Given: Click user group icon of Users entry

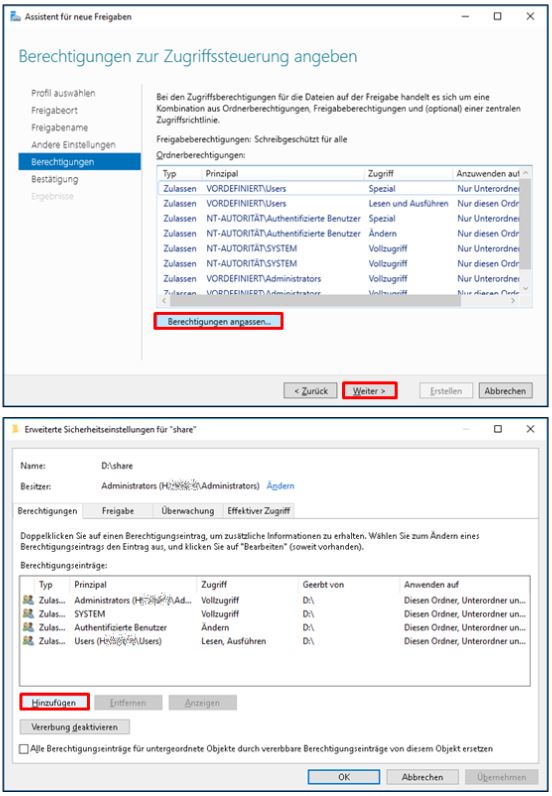Looking at the screenshot, I should point(28,641).
